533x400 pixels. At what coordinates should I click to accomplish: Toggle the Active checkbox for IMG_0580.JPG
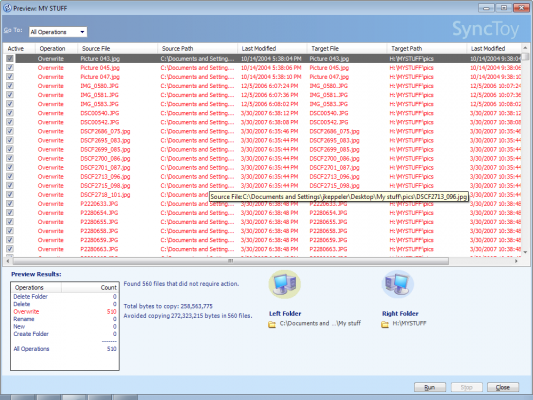coord(10,86)
